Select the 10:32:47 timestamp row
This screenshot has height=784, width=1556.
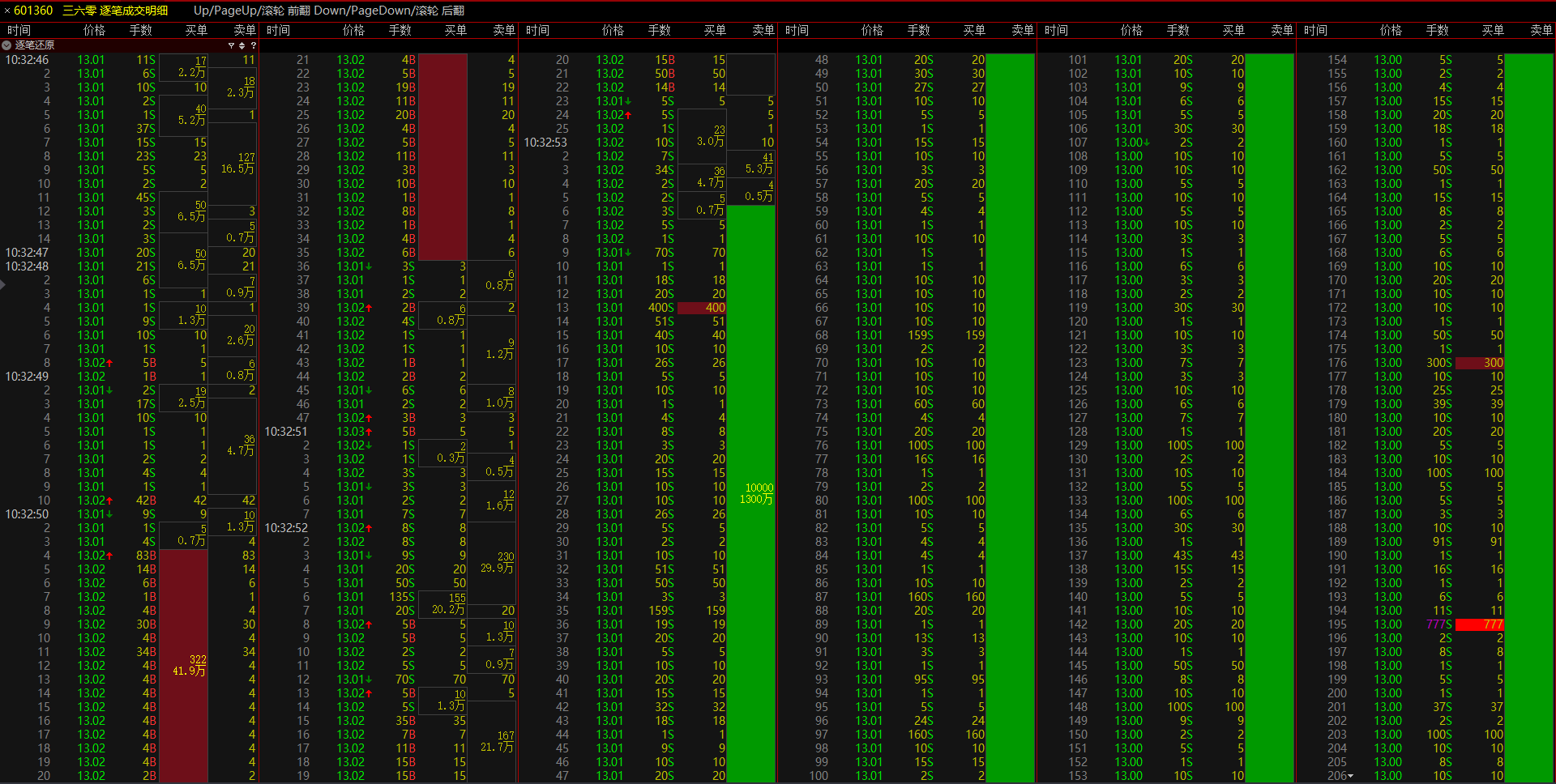pos(130,253)
